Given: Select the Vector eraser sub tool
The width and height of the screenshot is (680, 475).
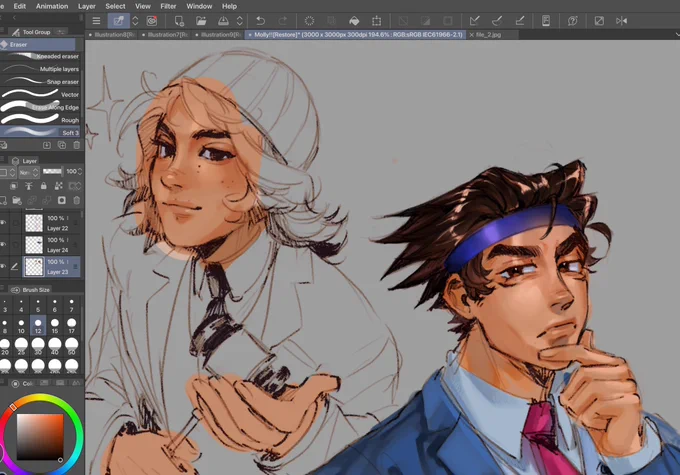Looking at the screenshot, I should (x=40, y=94).
